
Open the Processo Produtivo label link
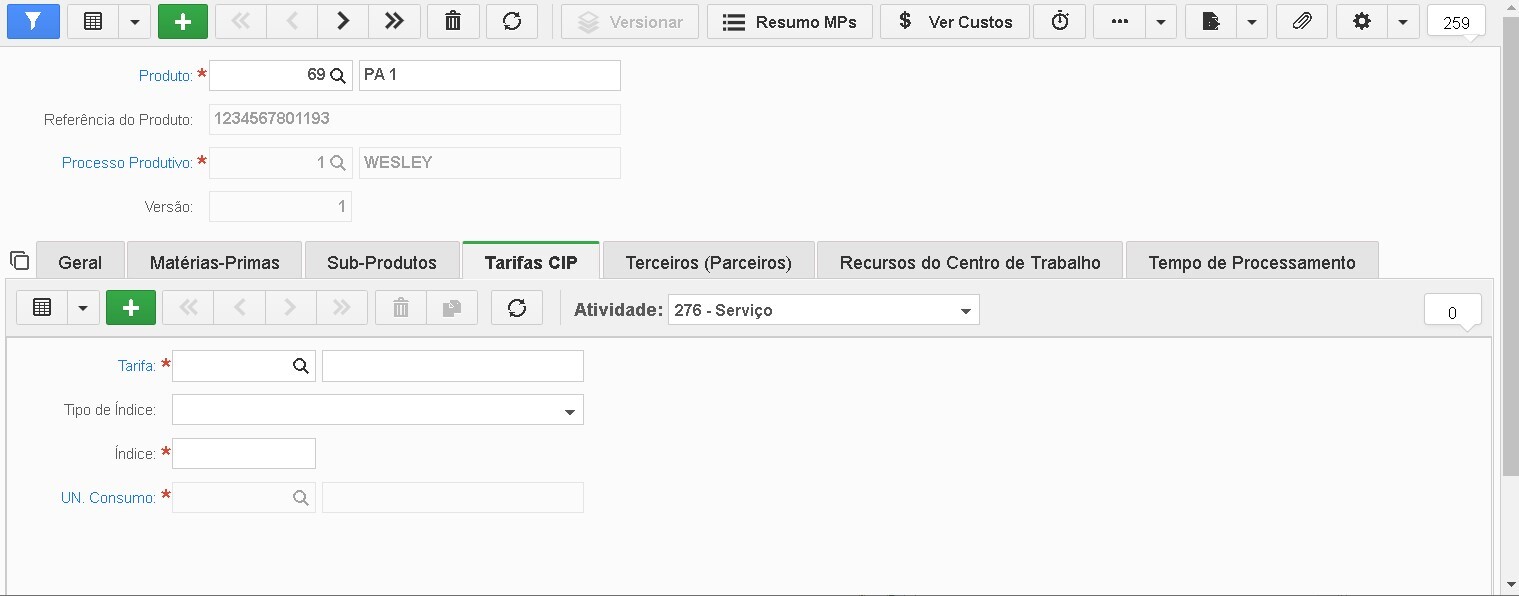click(127, 163)
